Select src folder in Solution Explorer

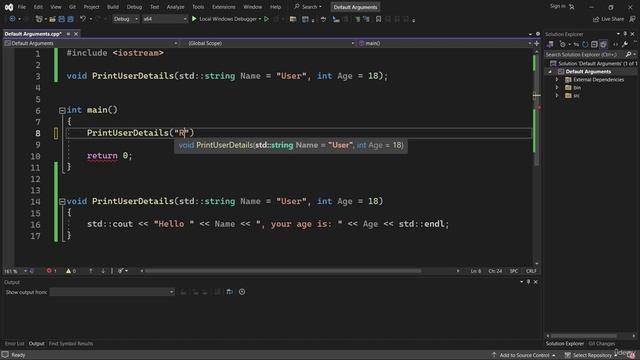point(576,96)
